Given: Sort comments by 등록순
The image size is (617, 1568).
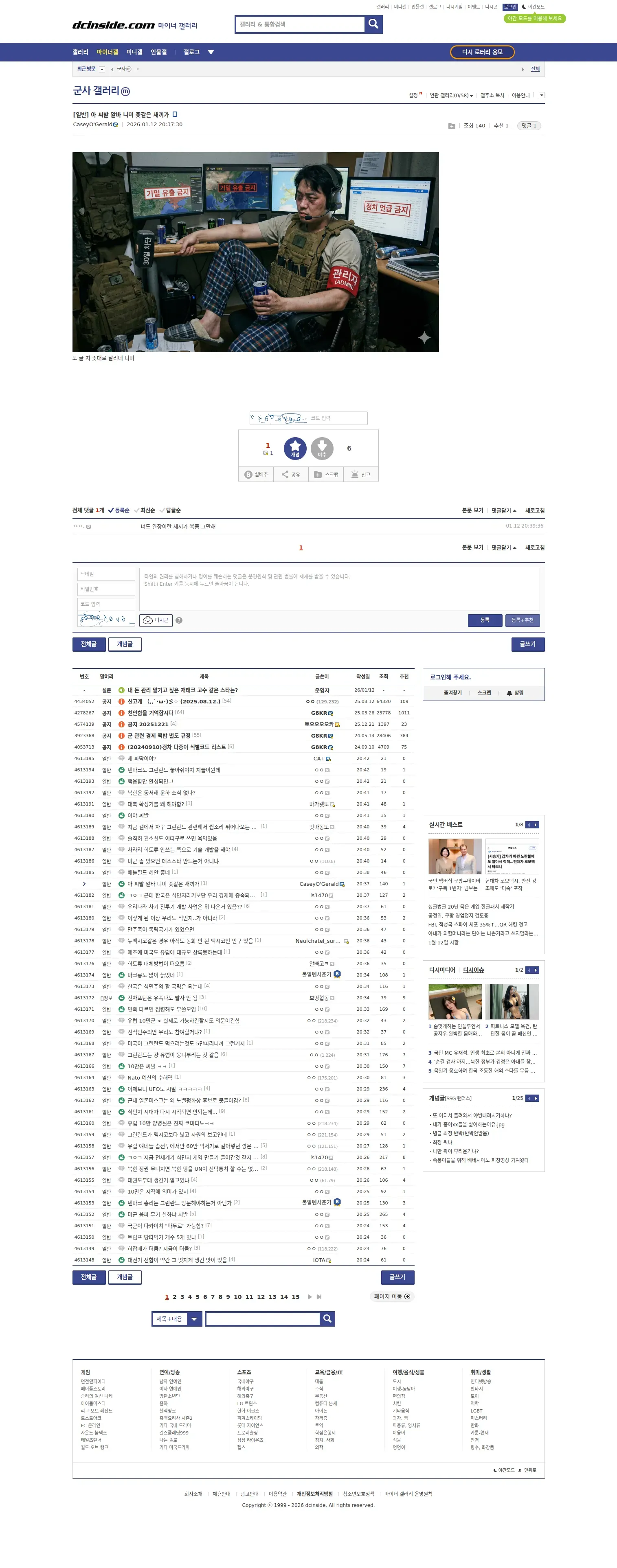Looking at the screenshot, I should (x=119, y=510).
